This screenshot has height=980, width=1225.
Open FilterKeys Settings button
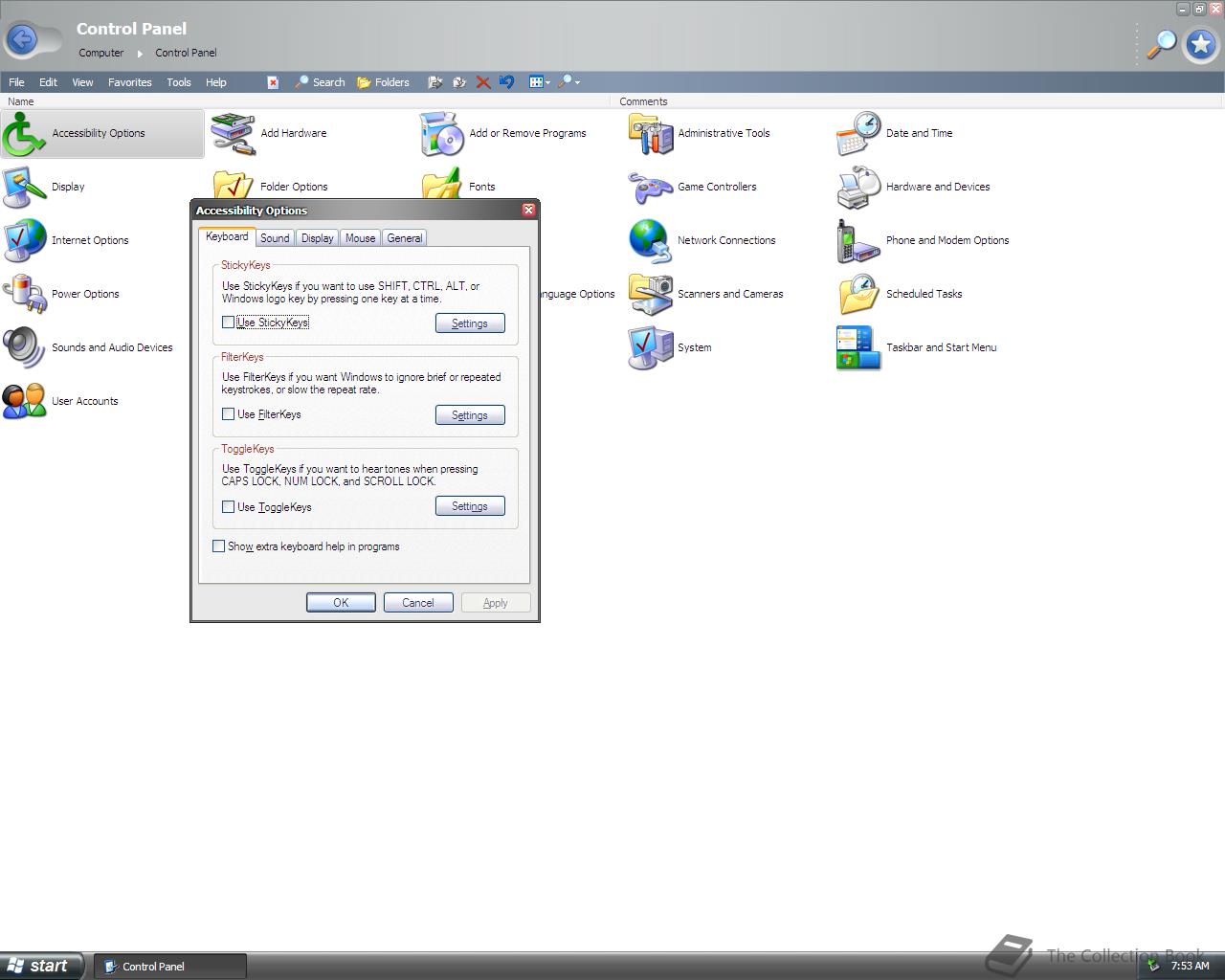[x=470, y=415]
